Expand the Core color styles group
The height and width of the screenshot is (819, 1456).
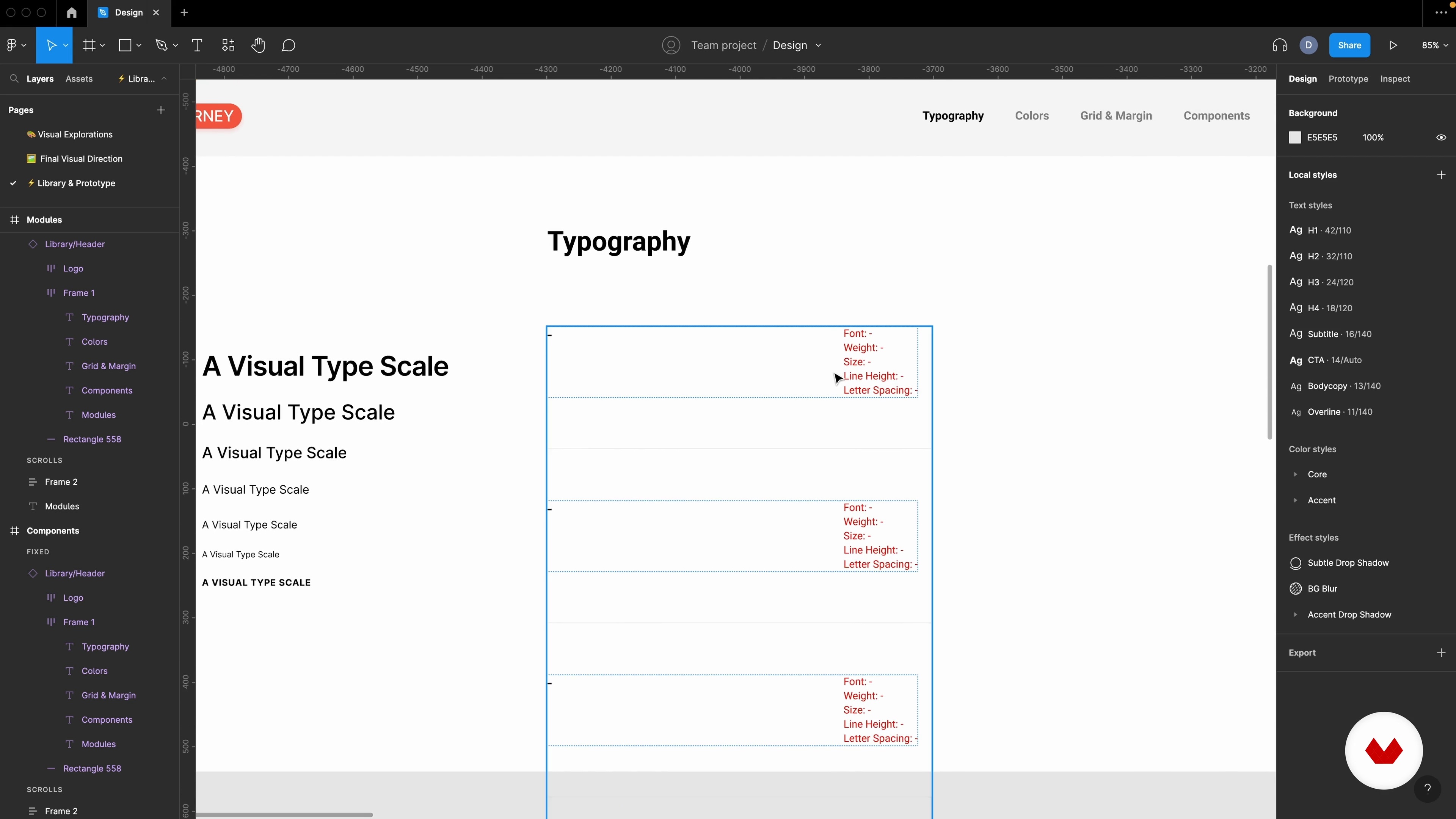coord(1295,474)
